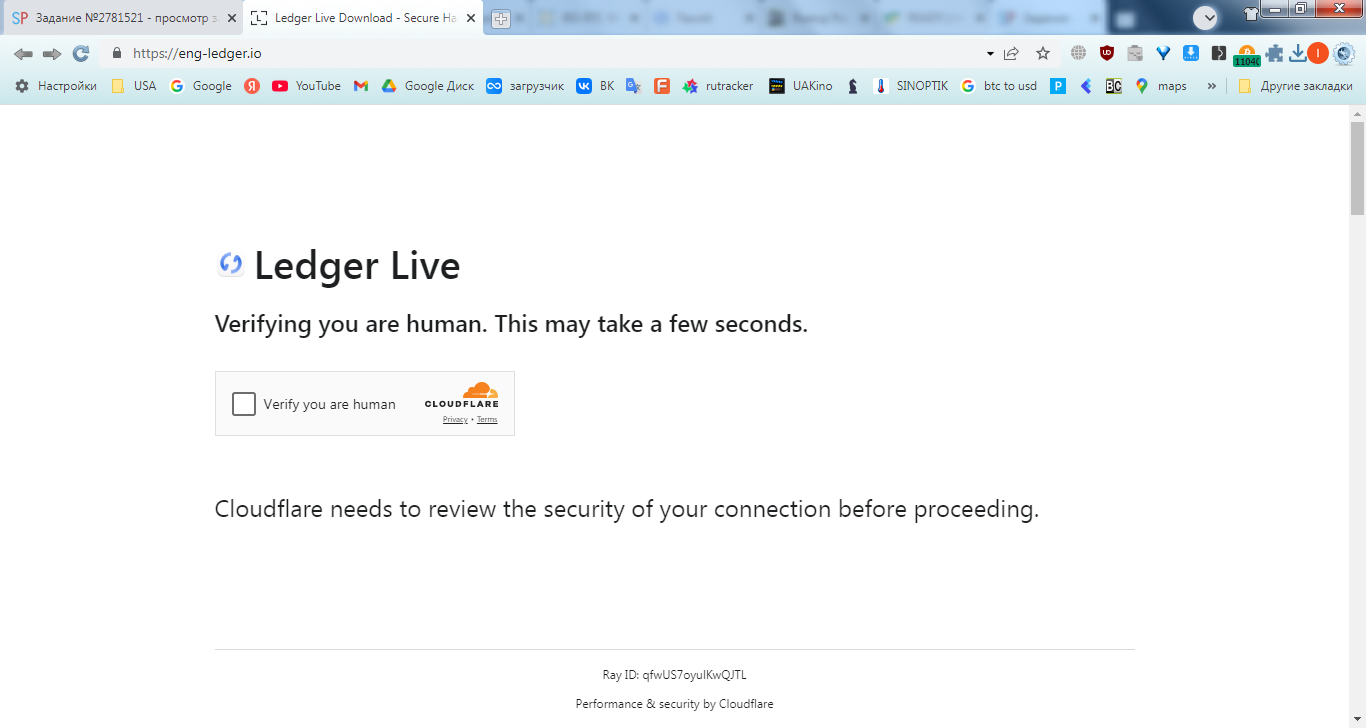The image size is (1366, 728).
Task: Click the scrollbar up arrow
Action: 1357,113
